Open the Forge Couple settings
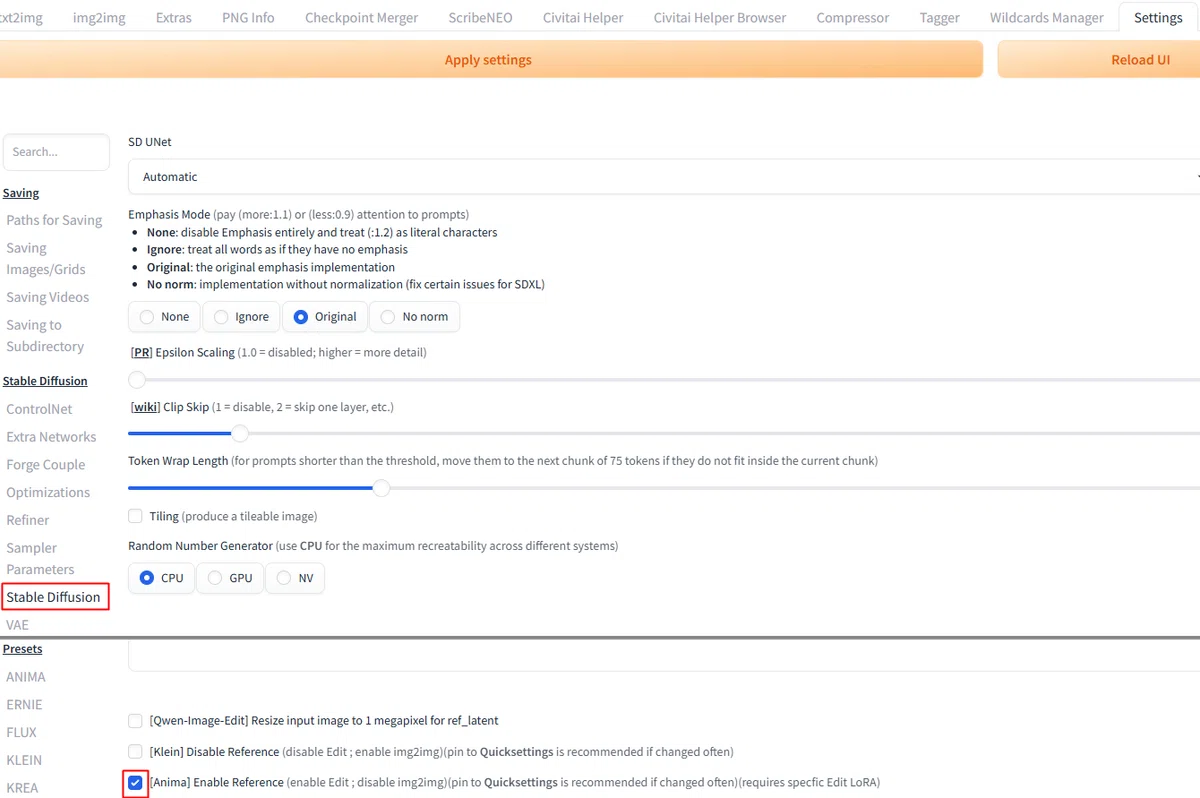1200x798 pixels. [x=46, y=465]
